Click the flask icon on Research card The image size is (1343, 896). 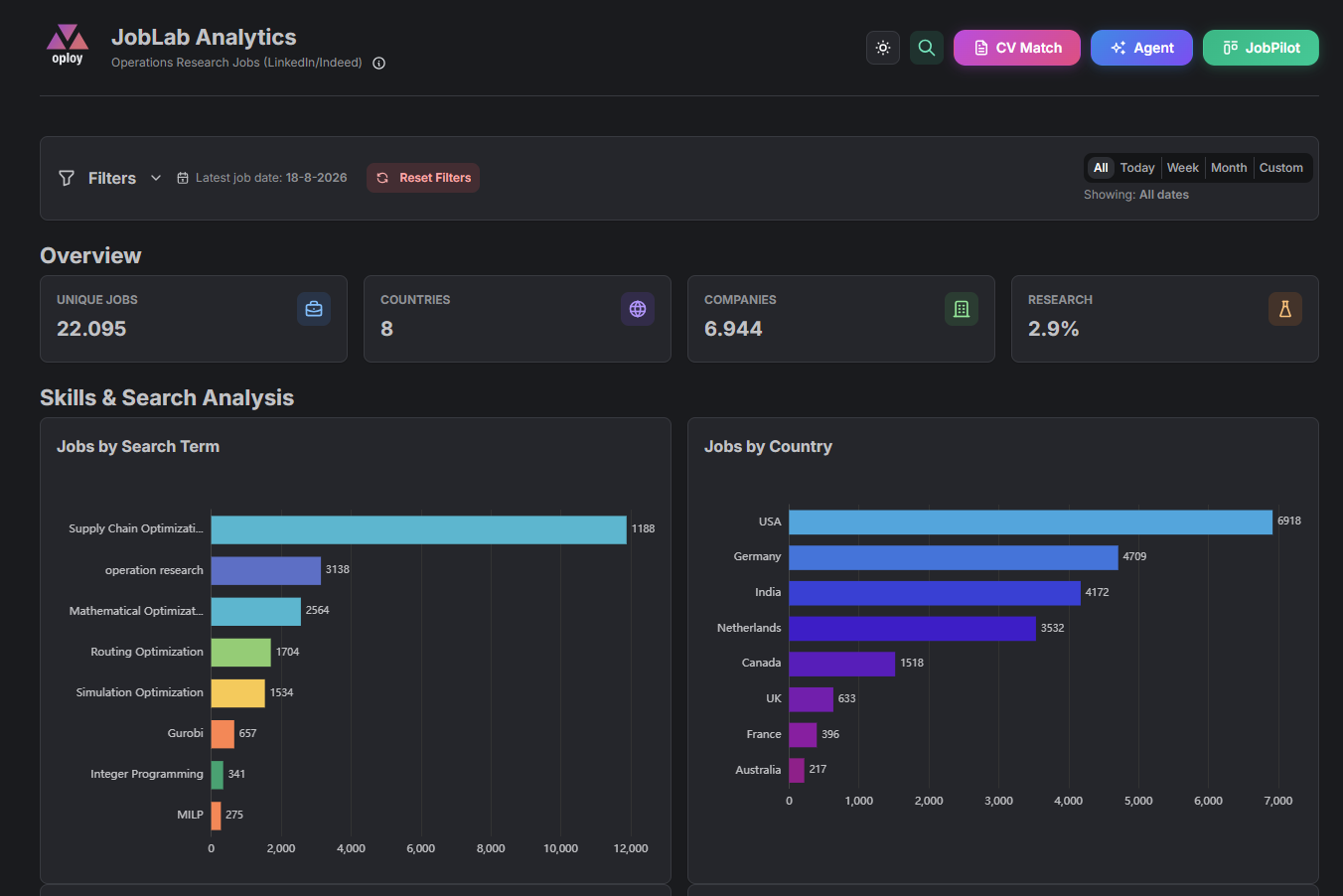tap(1285, 309)
